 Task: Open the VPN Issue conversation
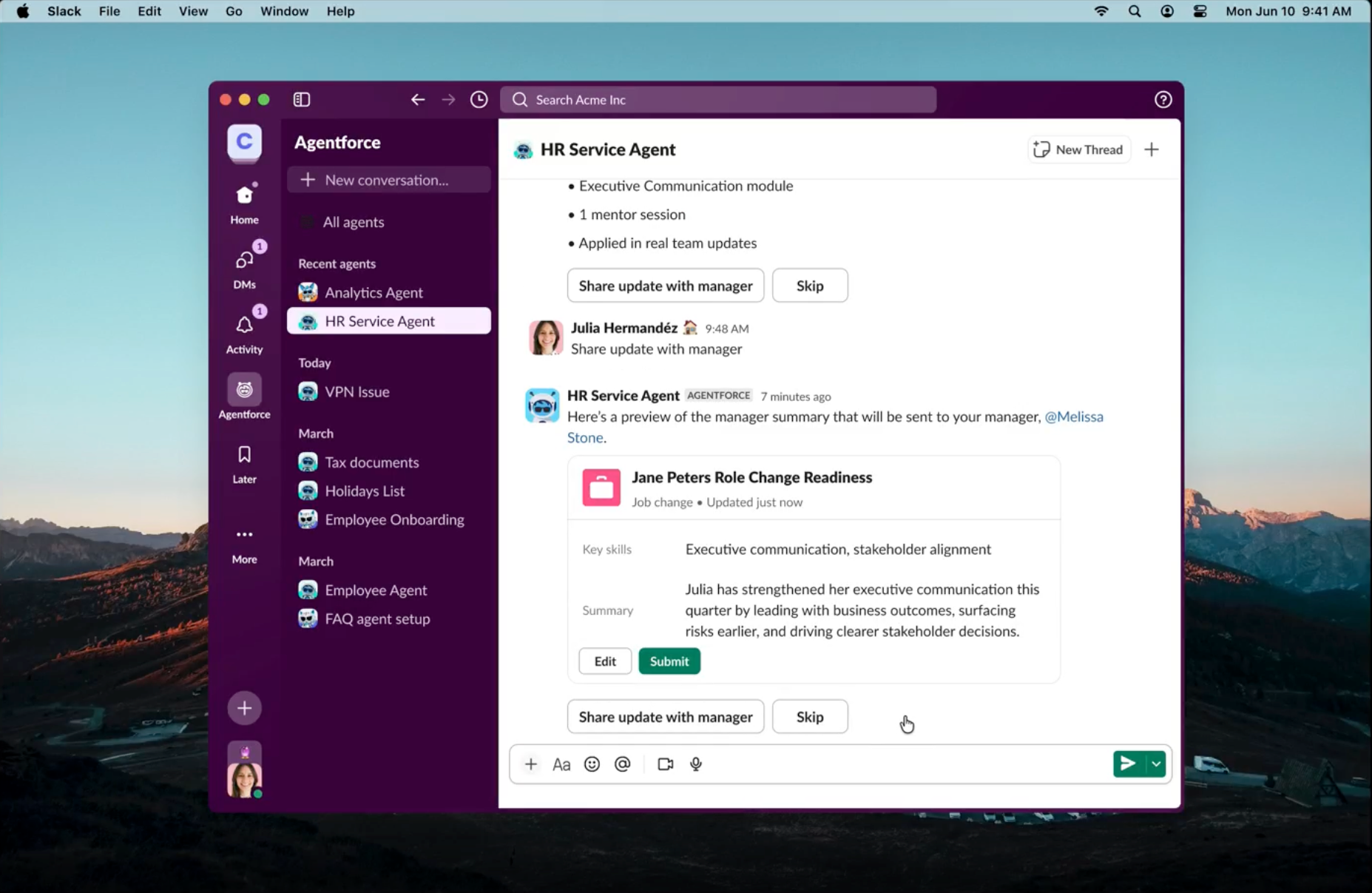388,391
